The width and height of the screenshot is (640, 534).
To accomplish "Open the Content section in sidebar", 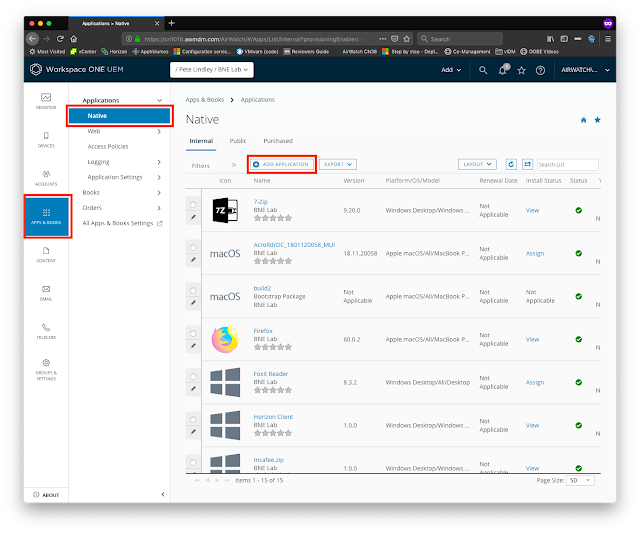I will (x=46, y=255).
